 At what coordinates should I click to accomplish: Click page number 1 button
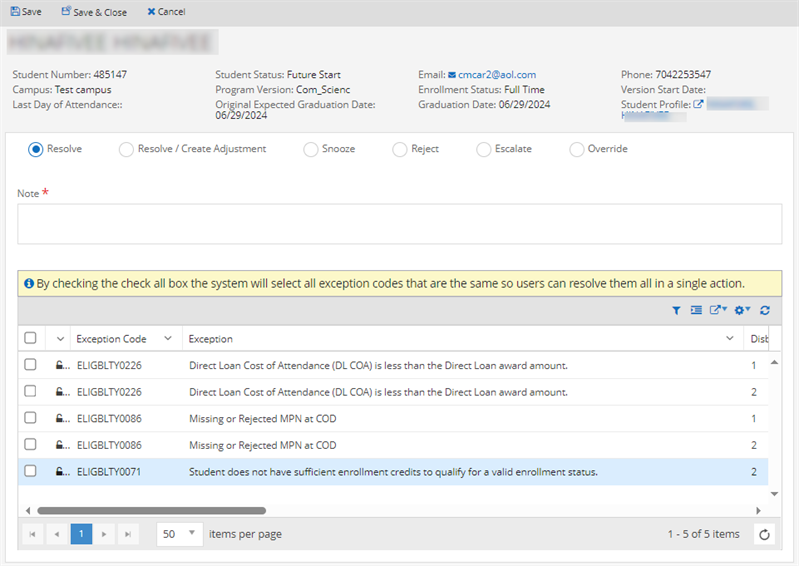tap(81, 534)
